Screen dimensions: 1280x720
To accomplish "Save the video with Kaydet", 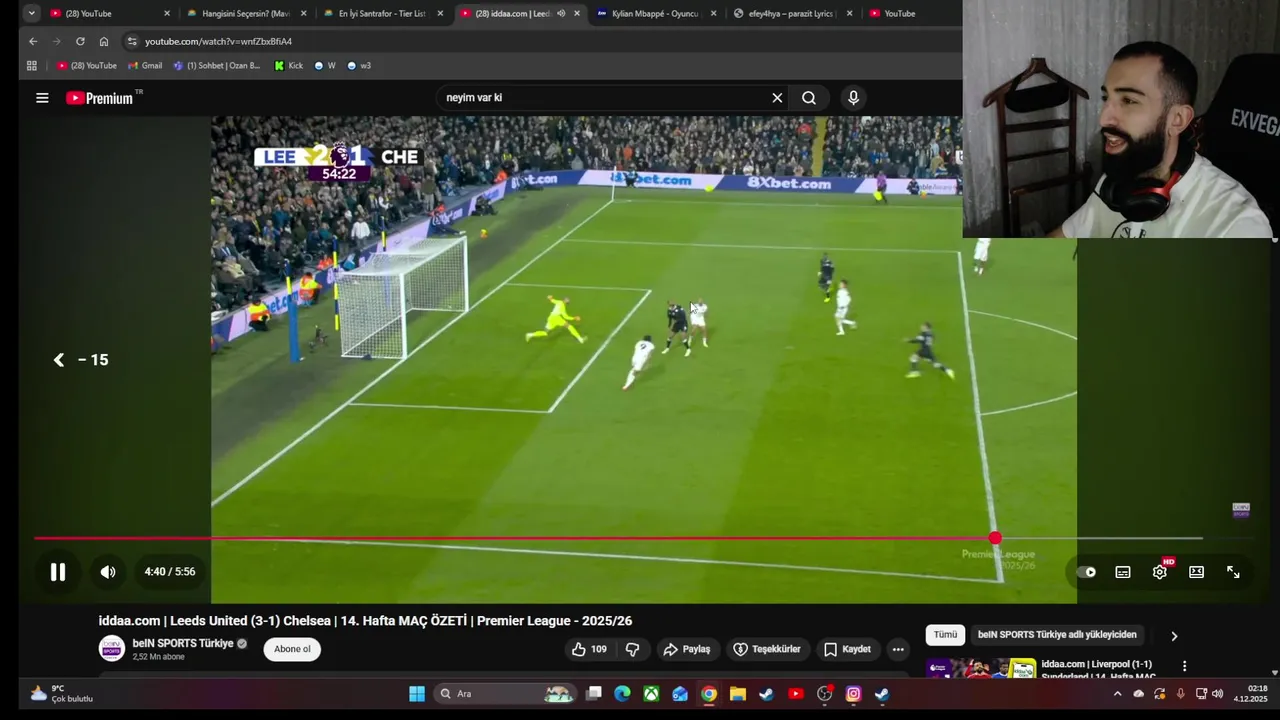I will 846,649.
